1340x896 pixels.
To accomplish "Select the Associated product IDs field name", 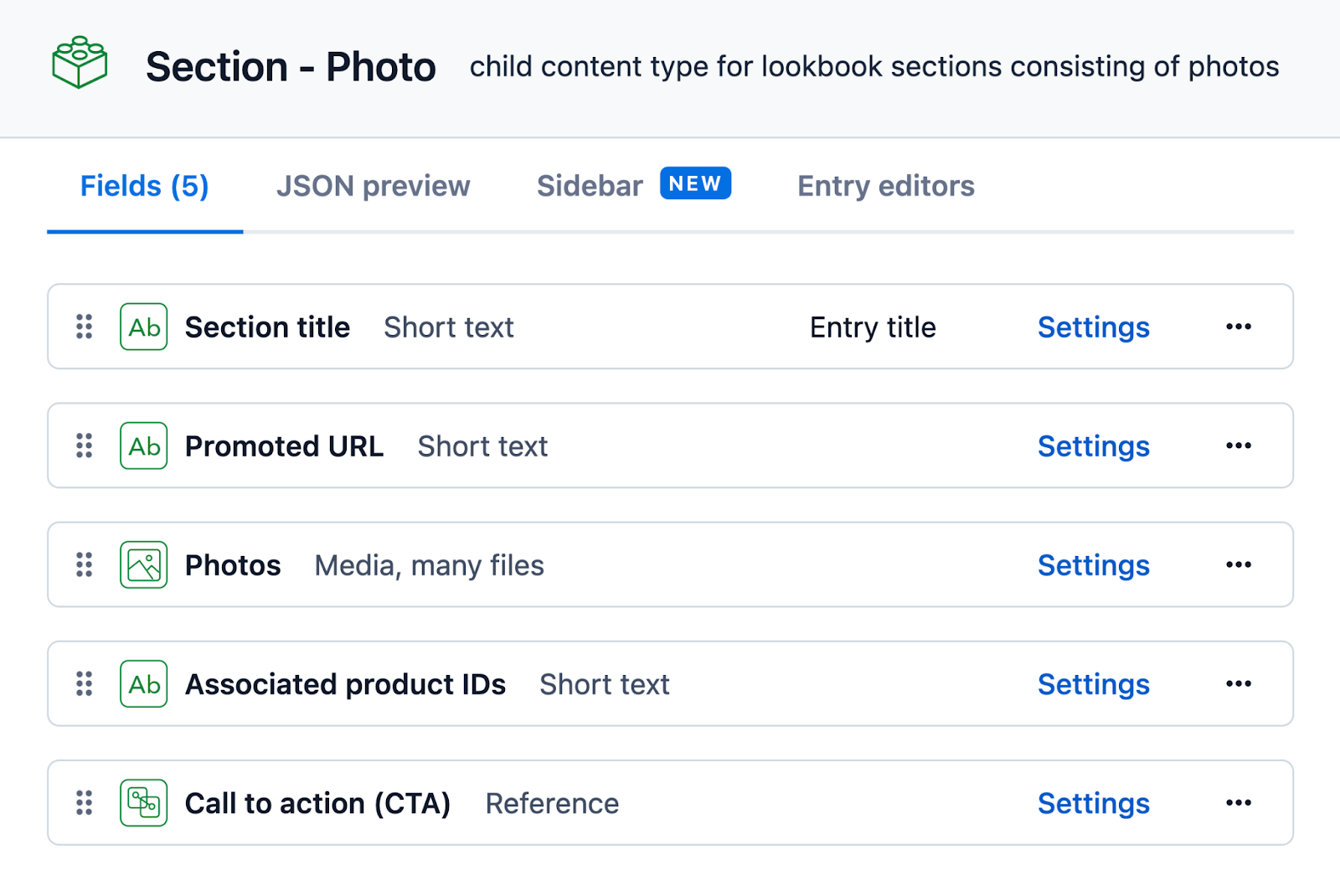I will coord(345,685).
